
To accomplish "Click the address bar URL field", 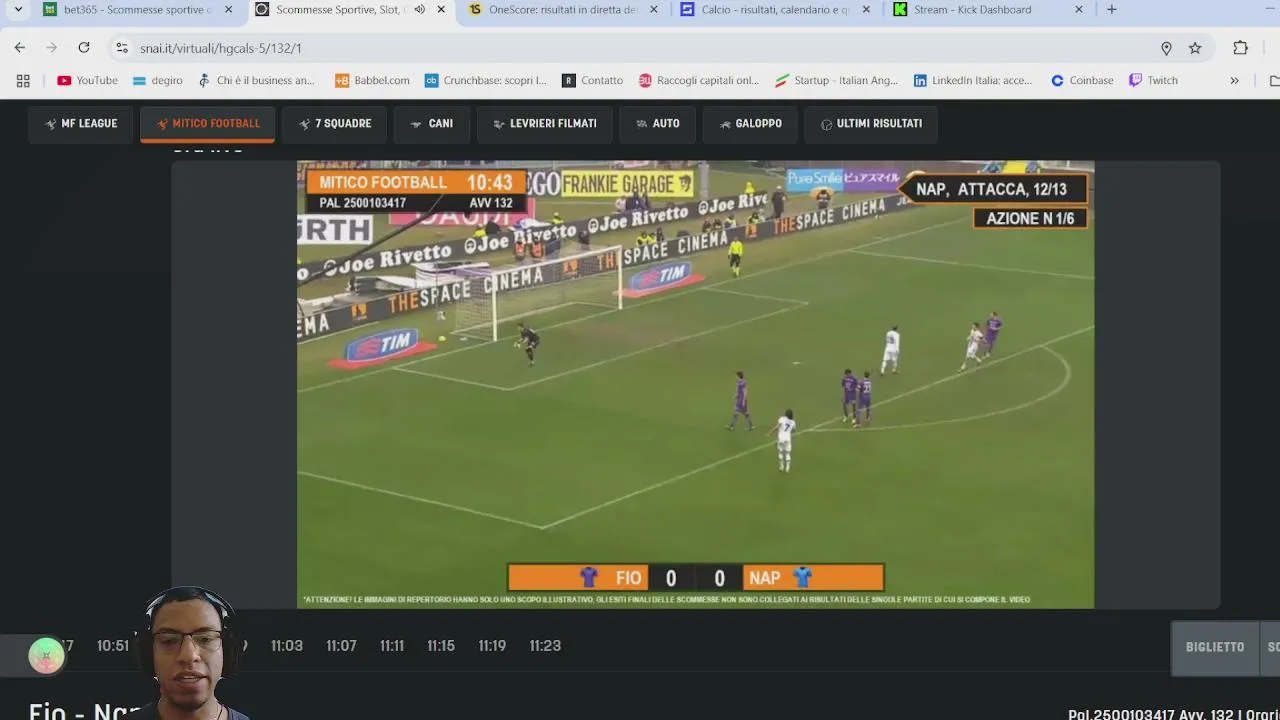I will click(640, 48).
